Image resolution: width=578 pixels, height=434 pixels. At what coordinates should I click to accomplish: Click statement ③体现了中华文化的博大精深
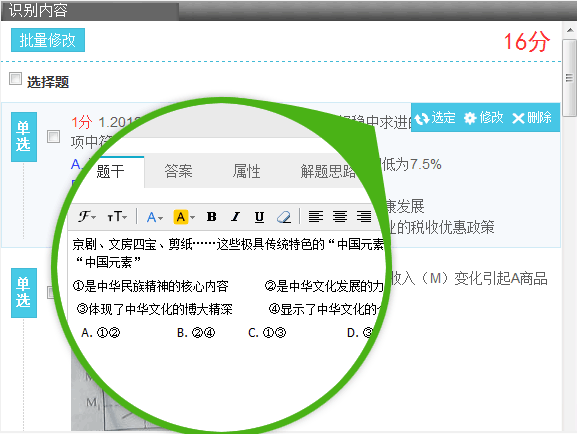click(x=154, y=309)
